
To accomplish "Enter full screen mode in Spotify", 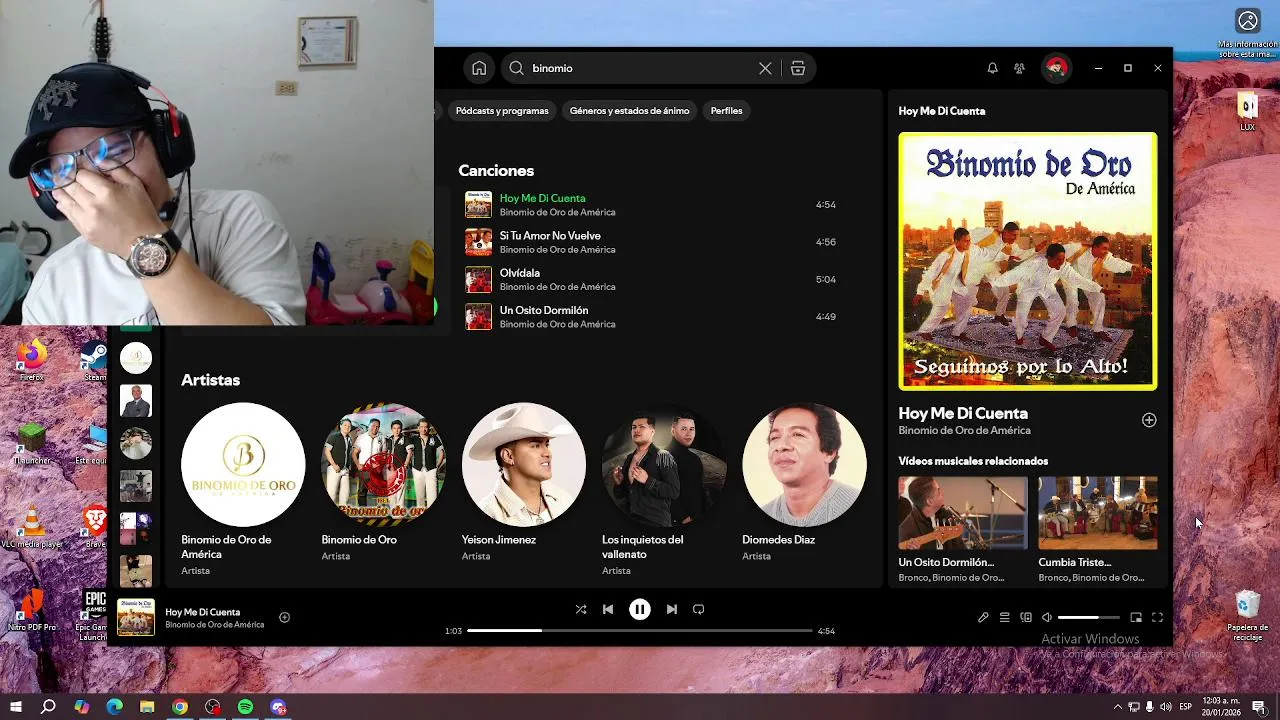I will tap(1157, 618).
